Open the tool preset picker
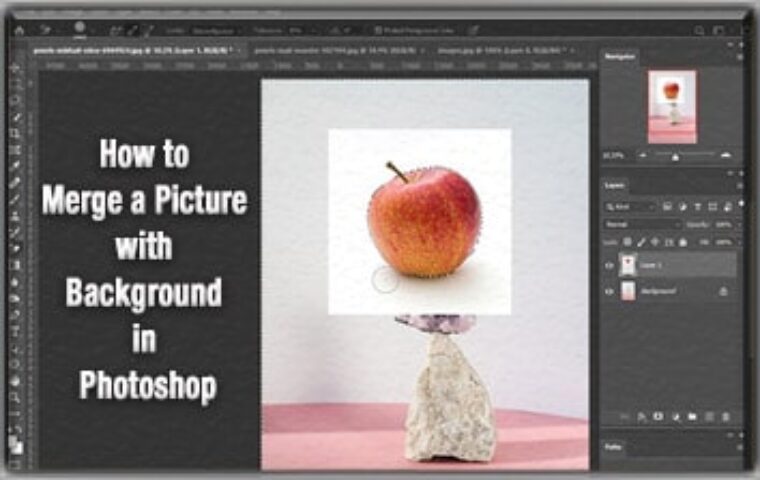 pyautogui.click(x=46, y=31)
